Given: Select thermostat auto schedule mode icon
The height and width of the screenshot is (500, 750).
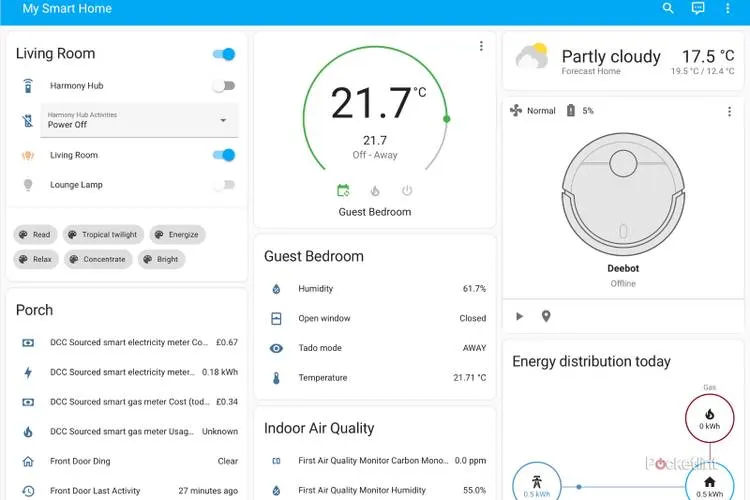Looking at the screenshot, I should [x=343, y=190].
